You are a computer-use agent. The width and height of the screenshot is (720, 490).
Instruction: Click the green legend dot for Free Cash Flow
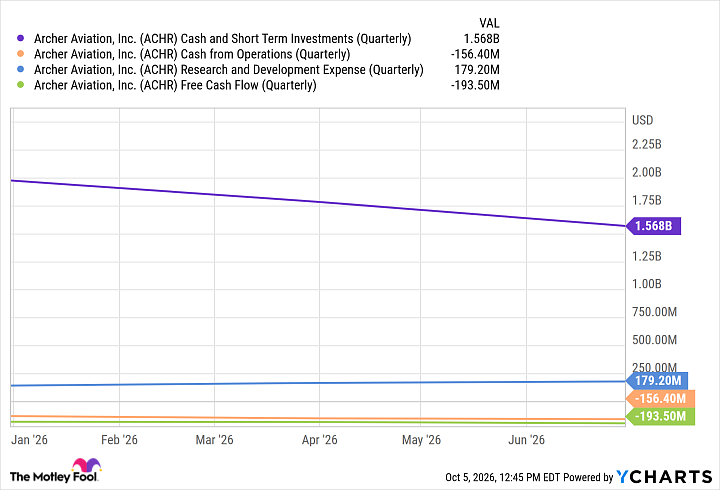(20, 85)
